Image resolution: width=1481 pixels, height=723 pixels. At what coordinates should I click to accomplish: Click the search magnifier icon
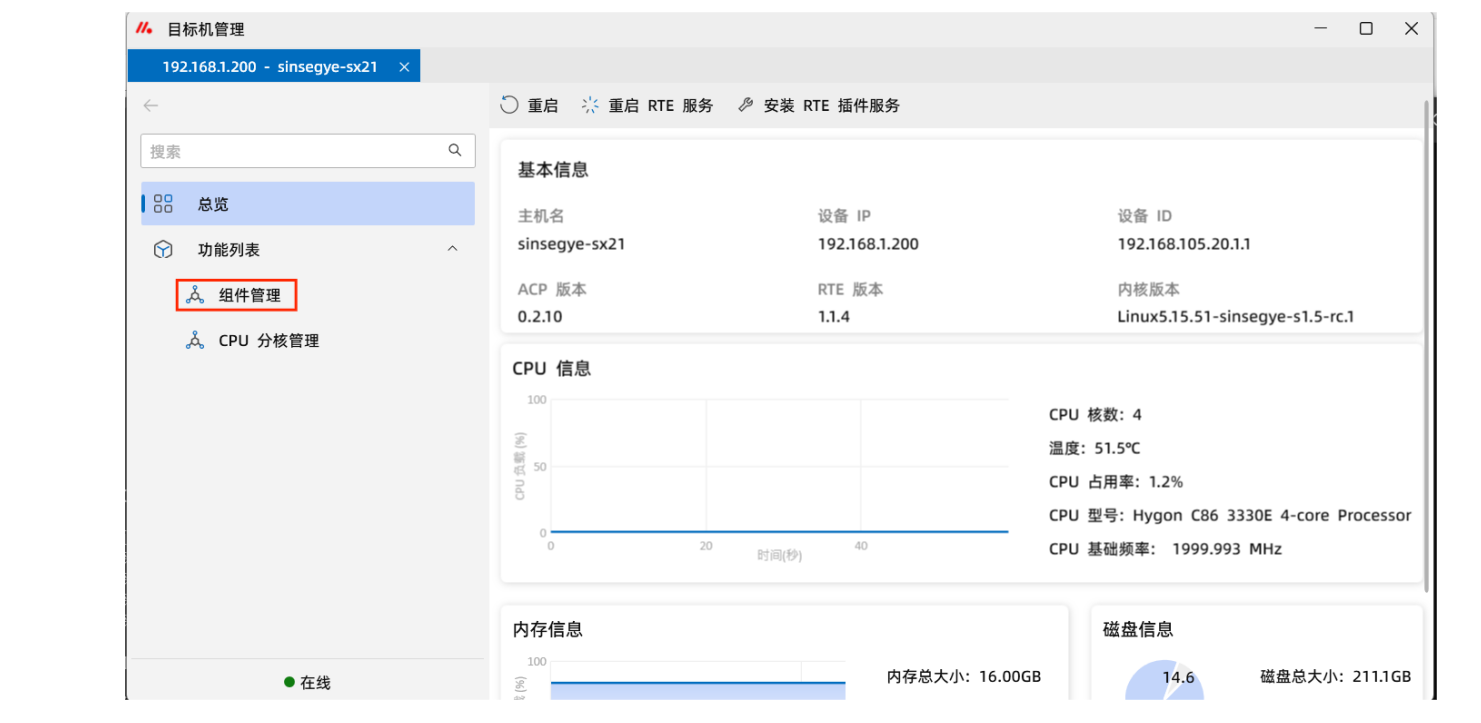click(455, 151)
